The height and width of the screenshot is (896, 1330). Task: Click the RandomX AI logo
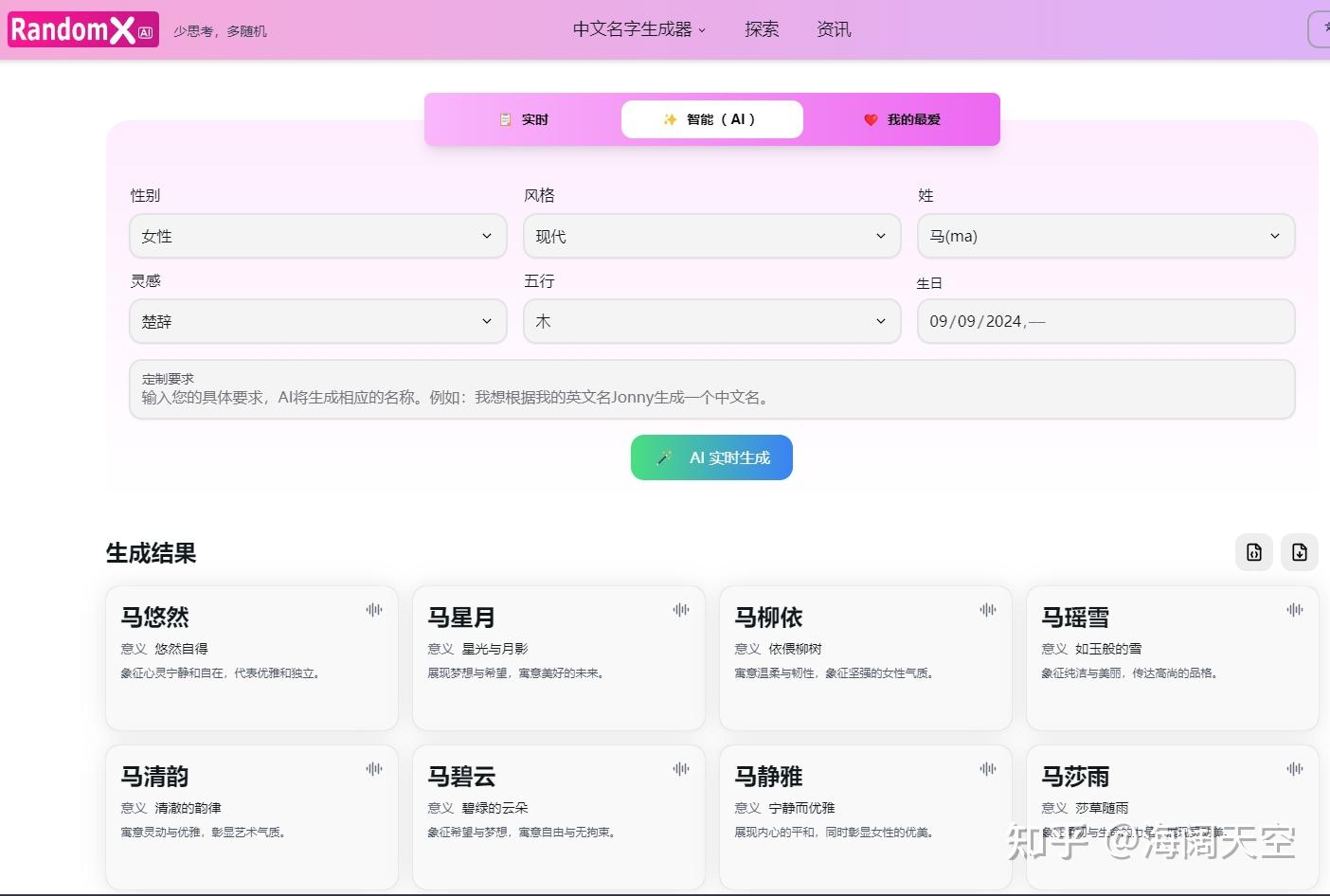82,29
